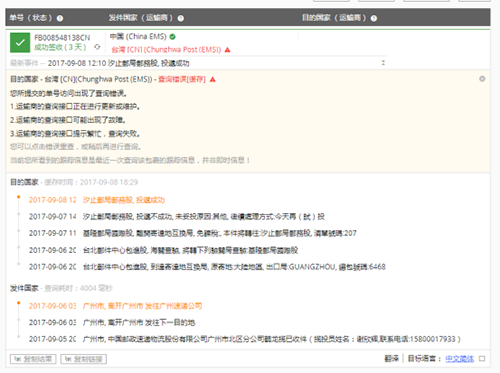Viewport: 500px width, 373px height.
Task: Click 成功签收 (3 天) status text
Action: point(60,47)
